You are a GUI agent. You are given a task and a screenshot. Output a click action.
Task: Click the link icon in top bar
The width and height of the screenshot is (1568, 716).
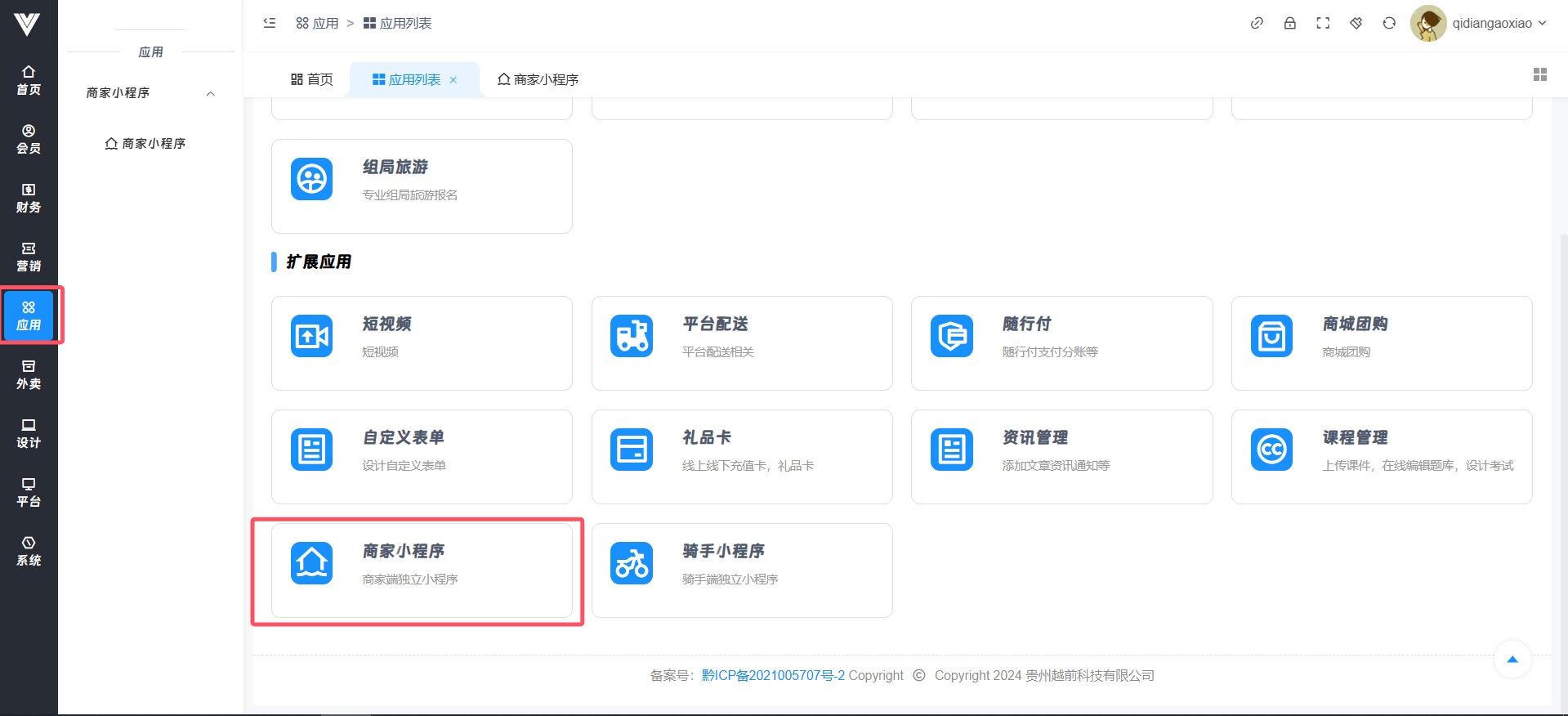(1257, 23)
